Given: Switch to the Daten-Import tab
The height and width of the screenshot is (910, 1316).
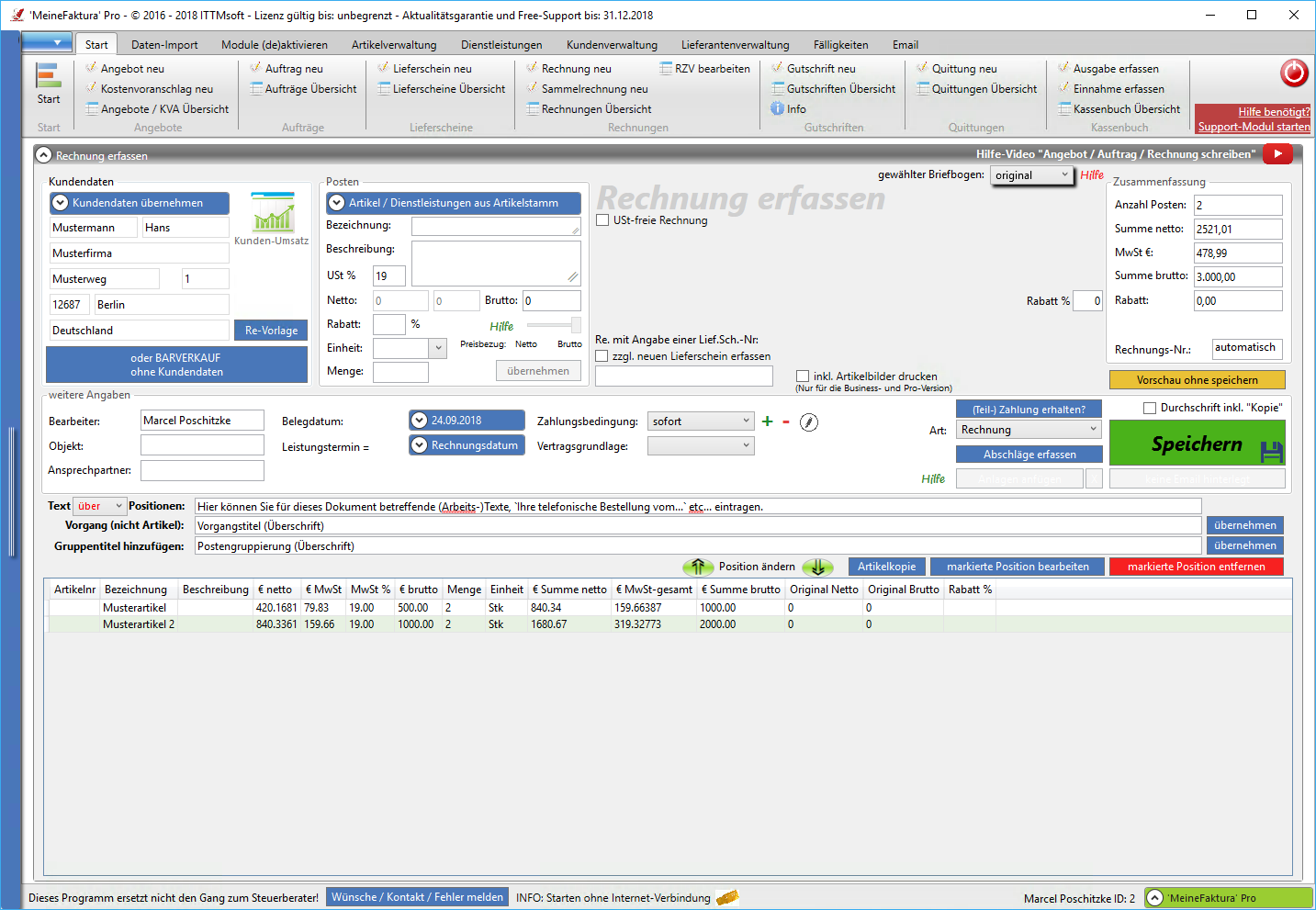Looking at the screenshot, I should click(164, 44).
